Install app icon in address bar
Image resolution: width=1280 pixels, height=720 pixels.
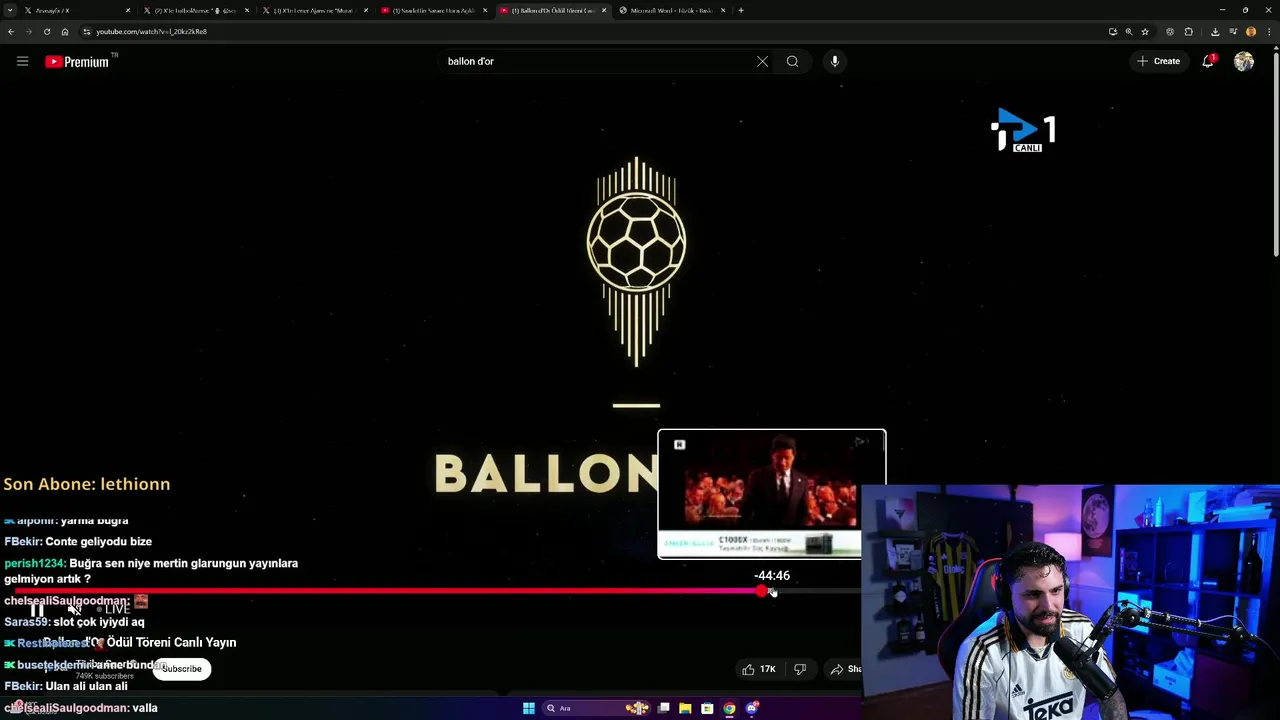click(1112, 31)
